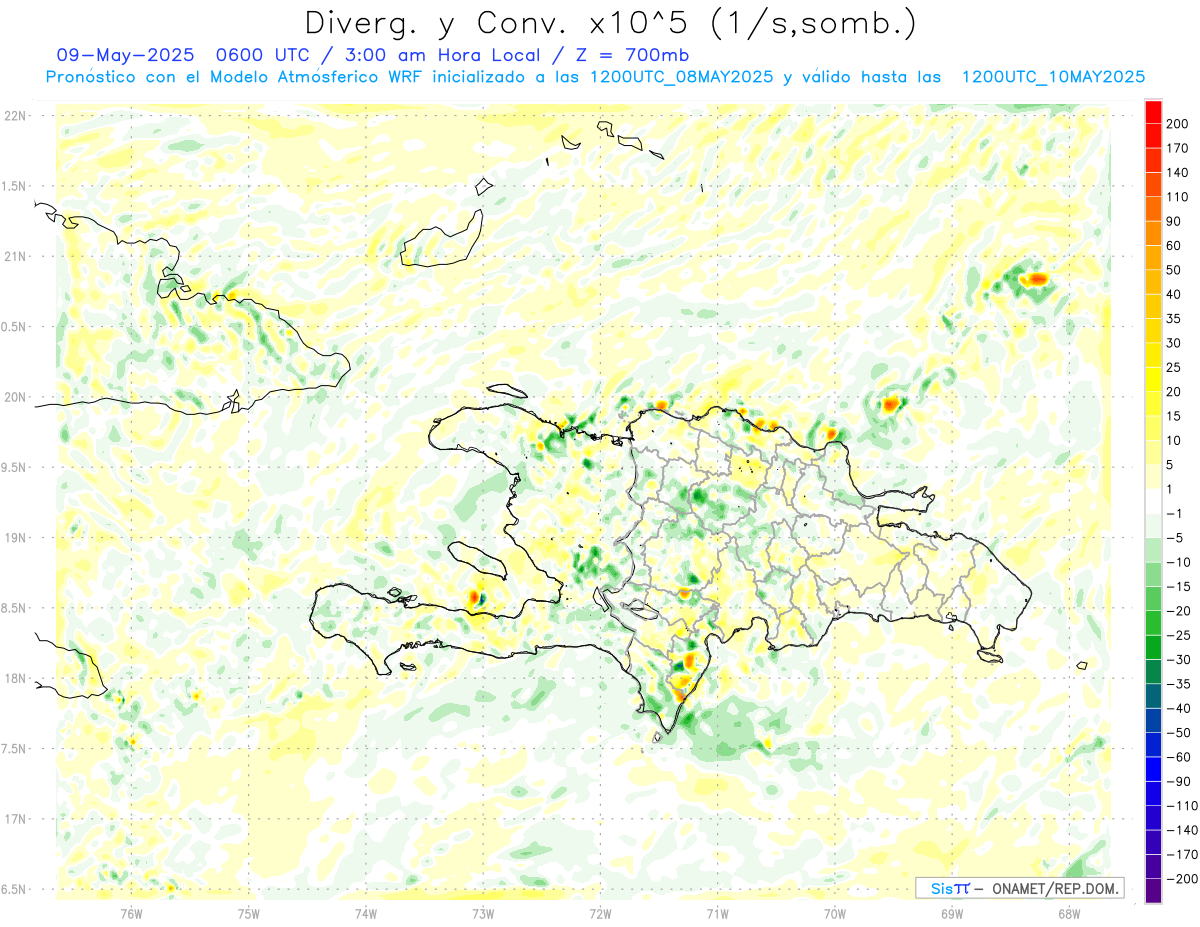Click the positive "110" colorbar value
This screenshot has width=1200, height=927.
1178,197
